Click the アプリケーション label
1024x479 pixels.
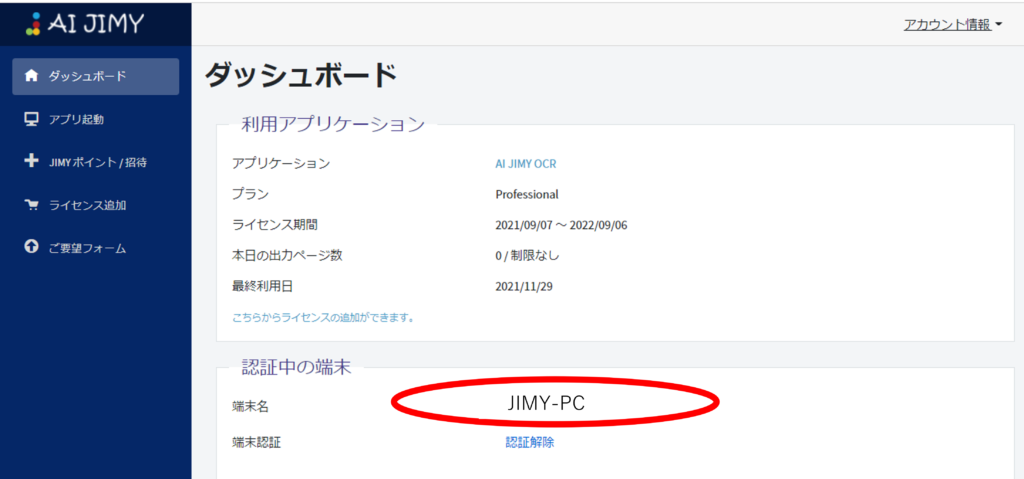[x=281, y=163]
